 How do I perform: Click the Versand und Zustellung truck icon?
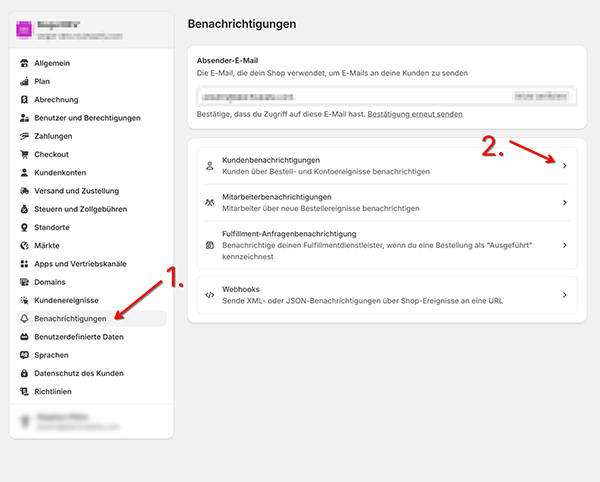click(x=25, y=191)
